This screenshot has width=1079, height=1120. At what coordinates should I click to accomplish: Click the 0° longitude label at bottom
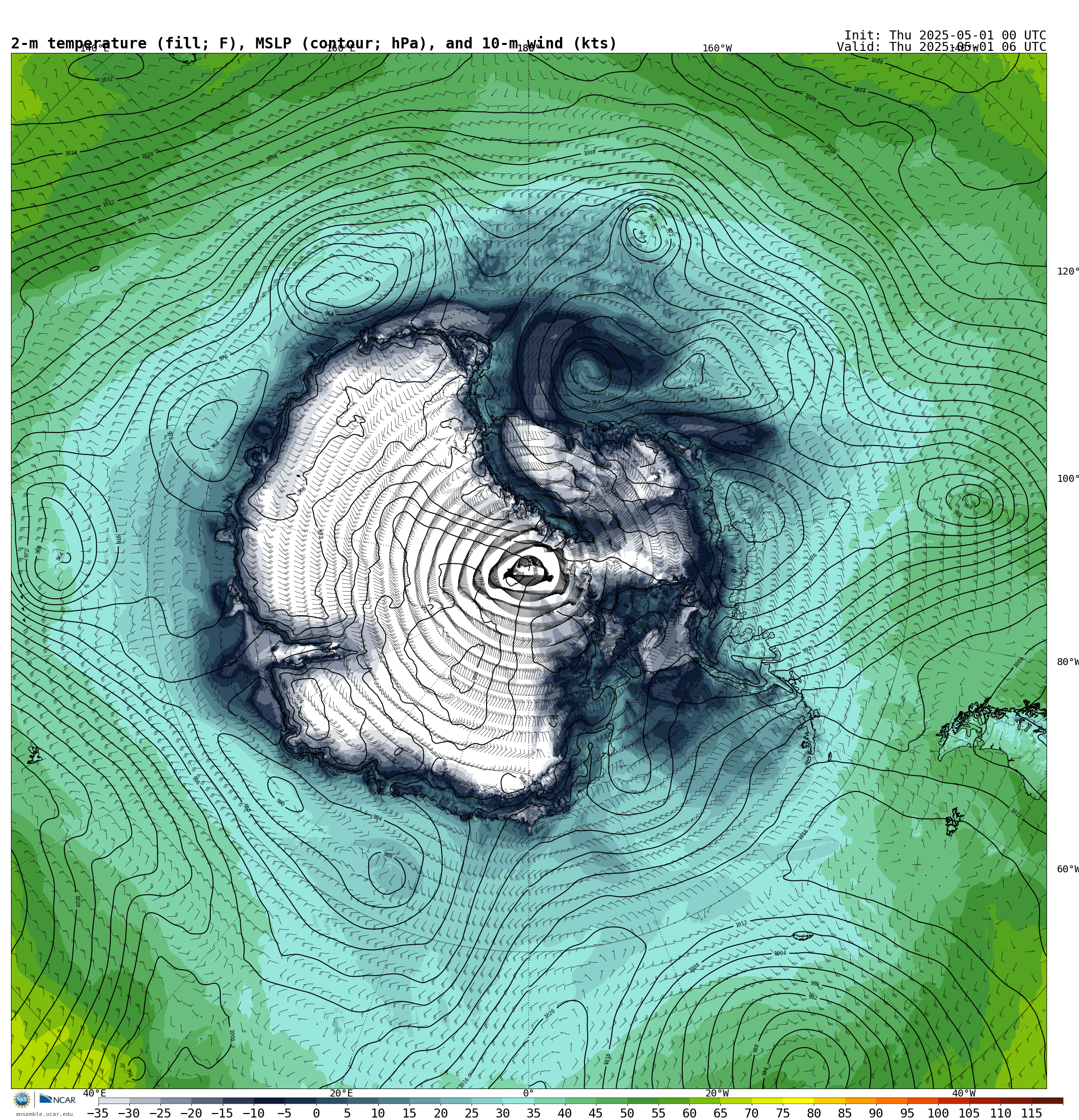[x=529, y=1093]
